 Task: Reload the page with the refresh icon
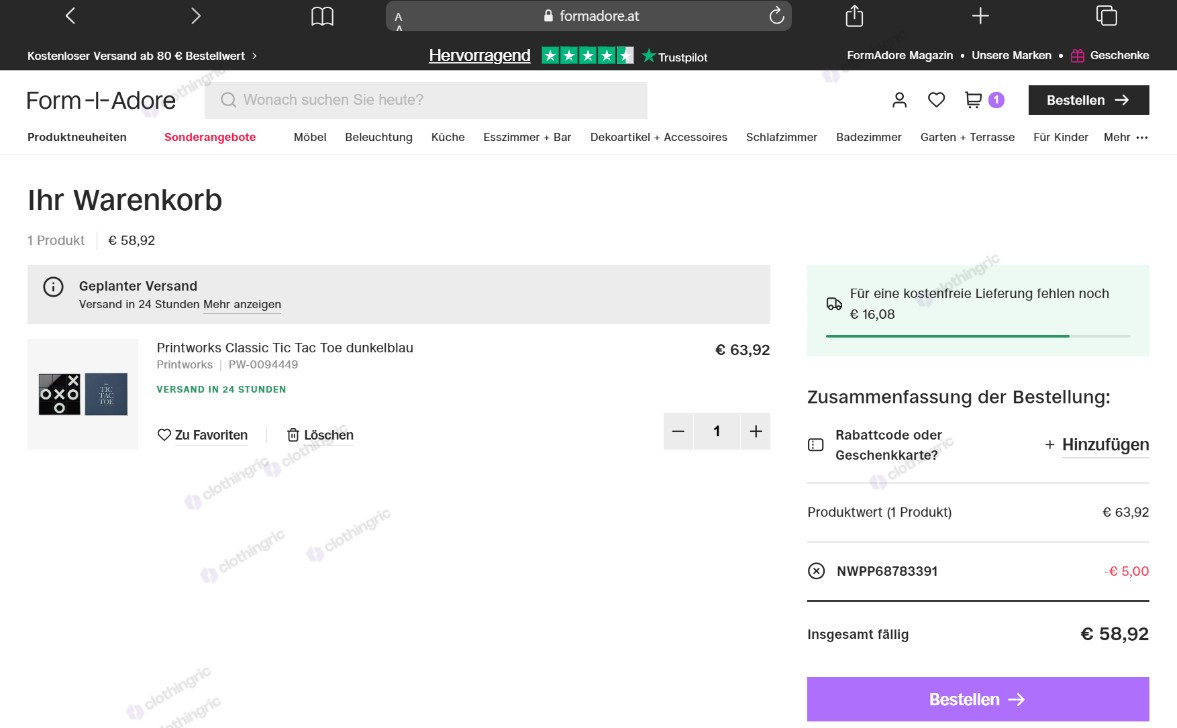tap(777, 15)
